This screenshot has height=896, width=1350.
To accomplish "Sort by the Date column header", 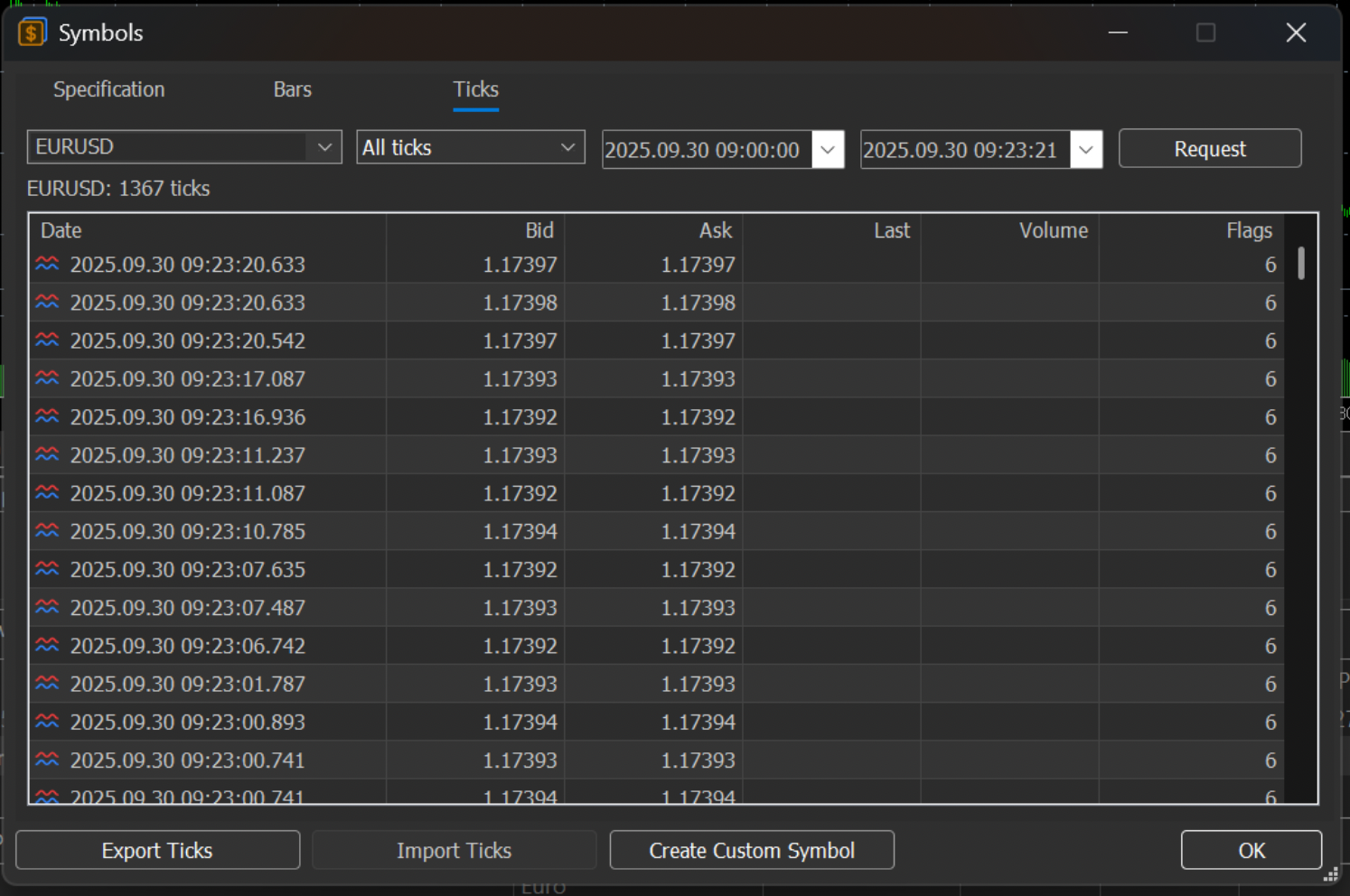I will (208, 230).
